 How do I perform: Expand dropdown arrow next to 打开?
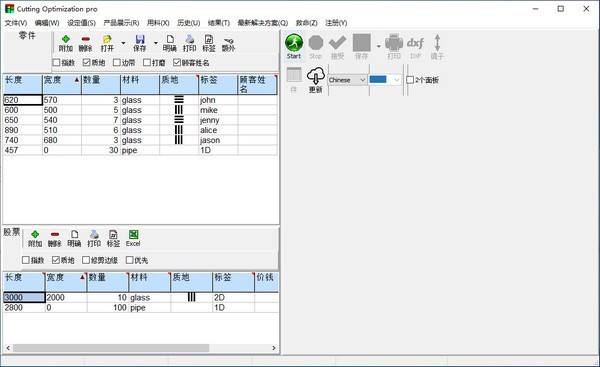(123, 43)
